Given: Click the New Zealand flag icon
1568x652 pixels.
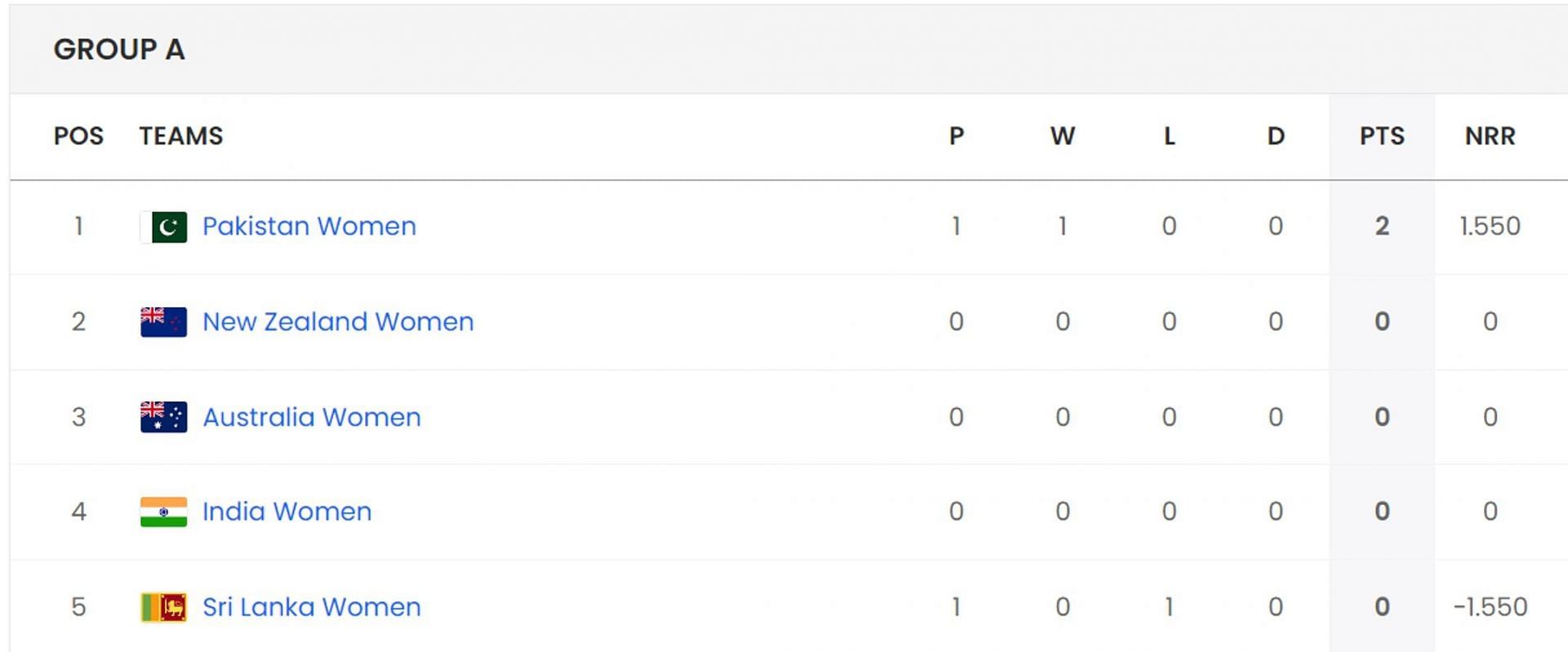Looking at the screenshot, I should click(163, 322).
